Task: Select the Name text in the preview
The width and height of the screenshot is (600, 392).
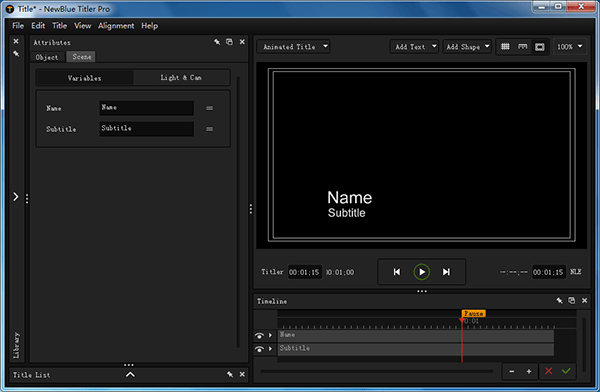Action: [349, 198]
